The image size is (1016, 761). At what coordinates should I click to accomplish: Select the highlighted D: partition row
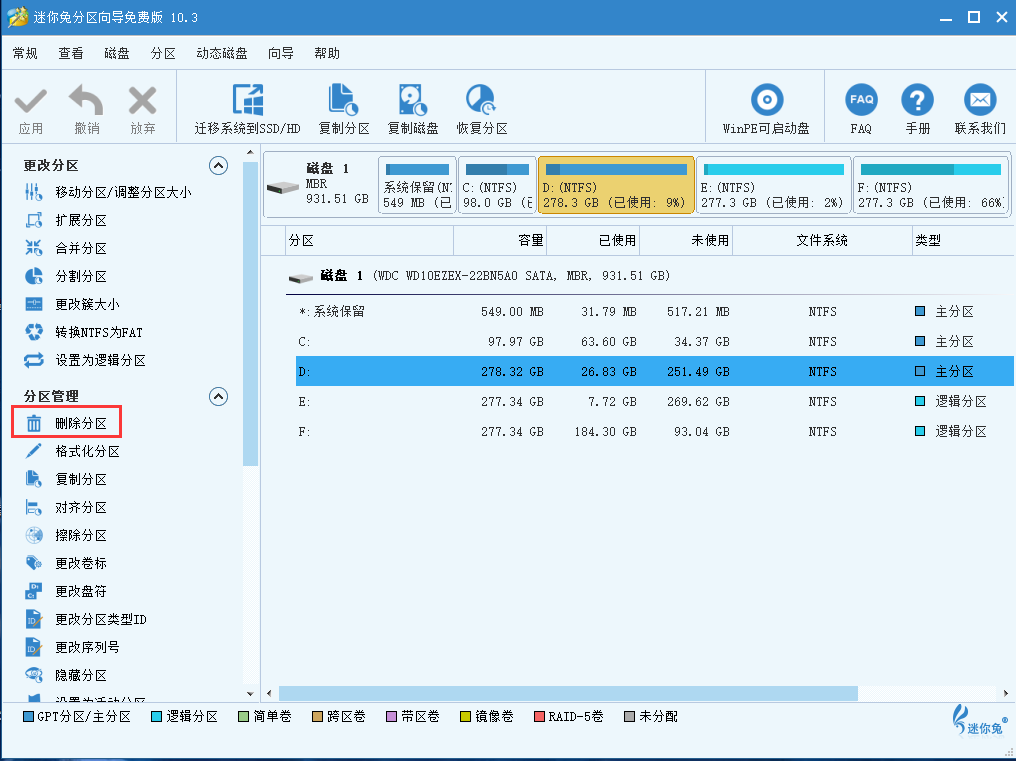[x=655, y=371]
